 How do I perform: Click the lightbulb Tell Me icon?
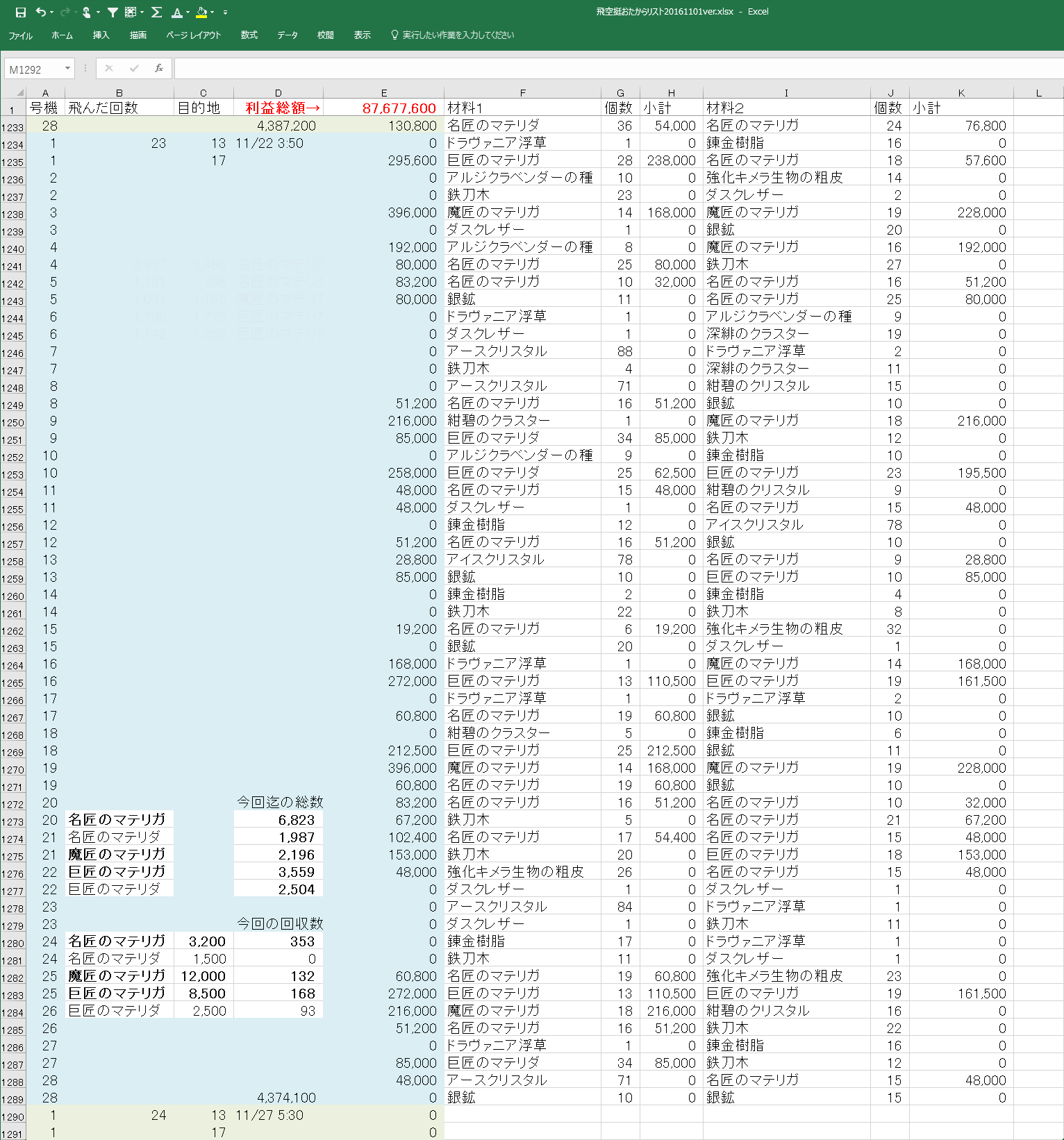[394, 35]
